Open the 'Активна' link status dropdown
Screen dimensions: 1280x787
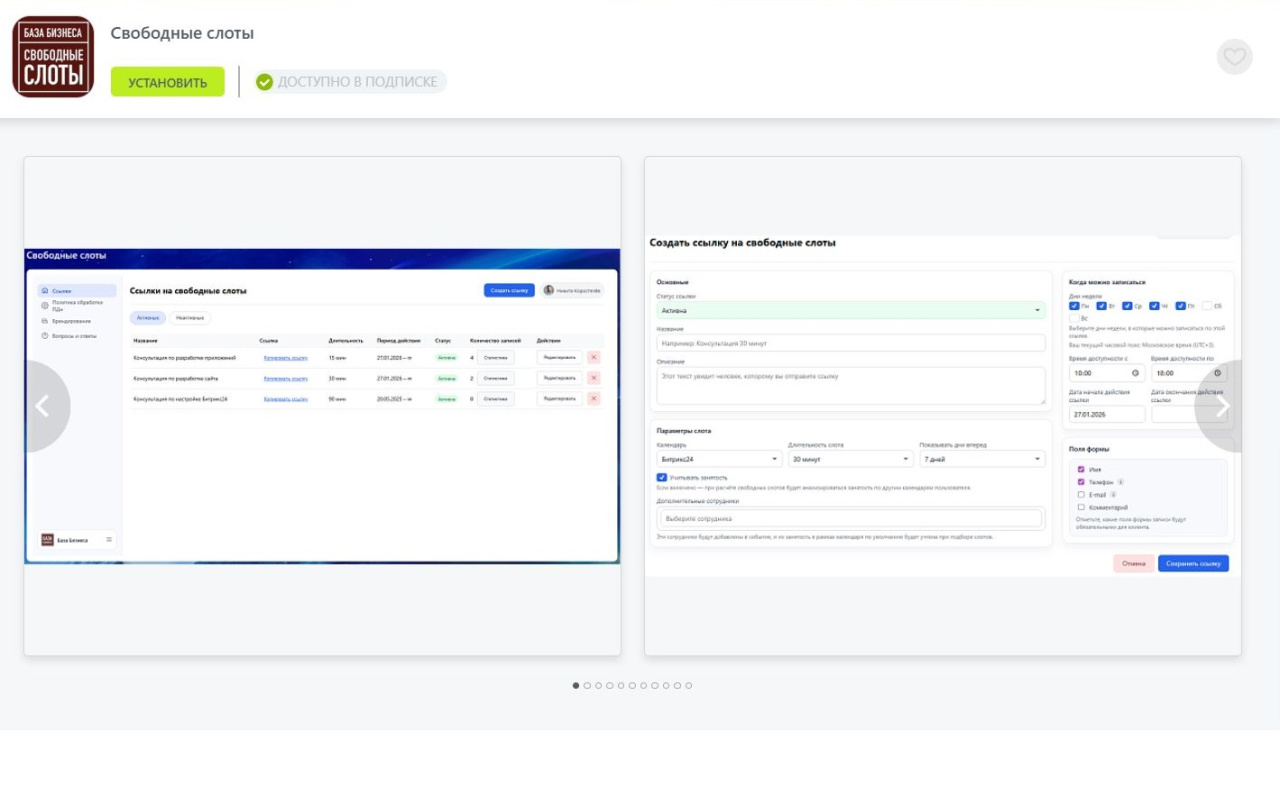point(850,311)
